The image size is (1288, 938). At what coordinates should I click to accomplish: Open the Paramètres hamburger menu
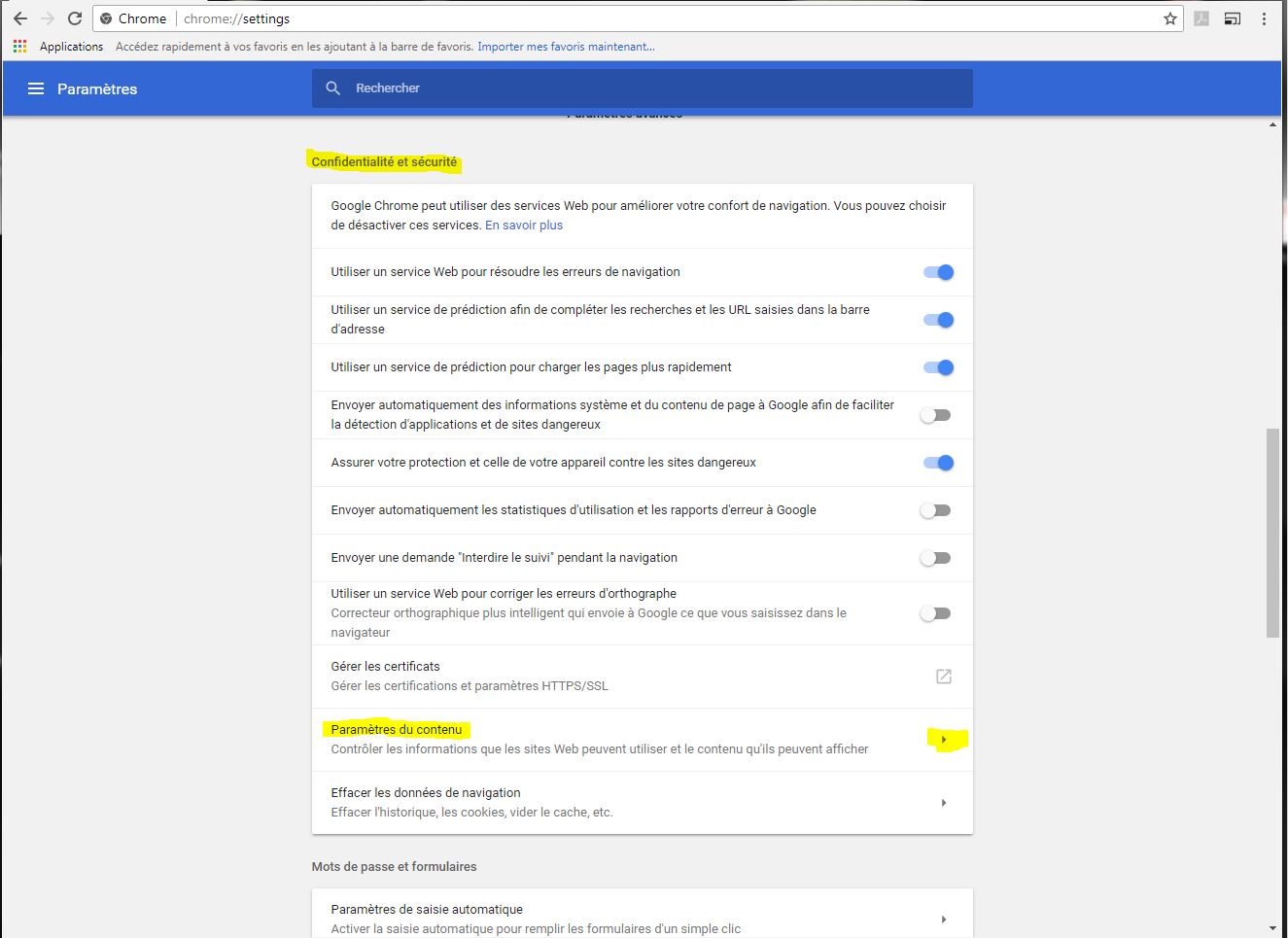[36, 88]
